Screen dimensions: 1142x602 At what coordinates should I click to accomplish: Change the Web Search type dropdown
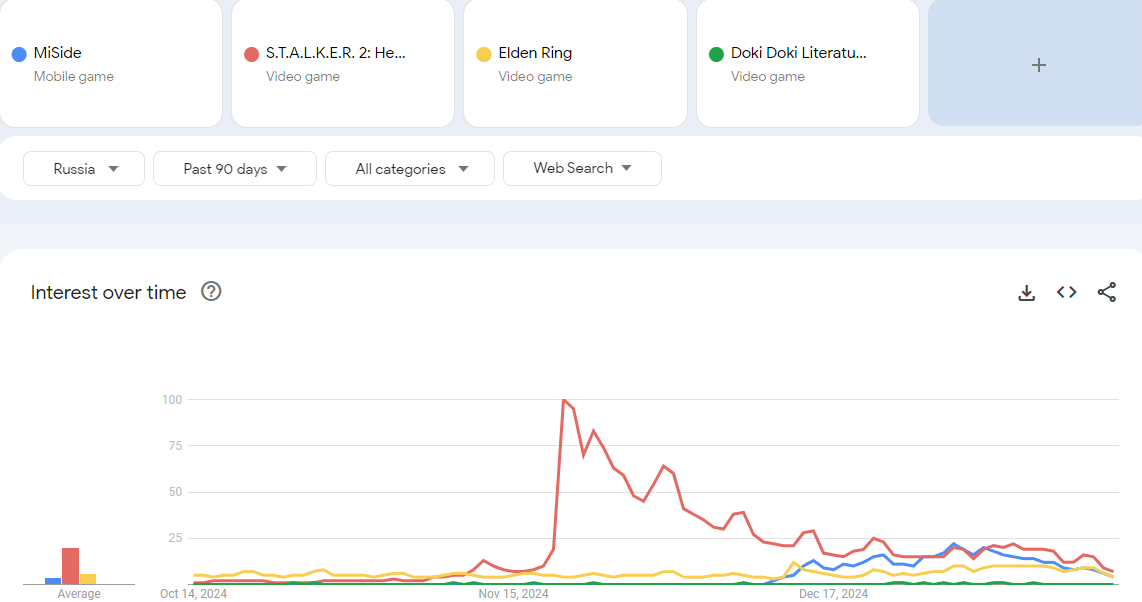582,168
